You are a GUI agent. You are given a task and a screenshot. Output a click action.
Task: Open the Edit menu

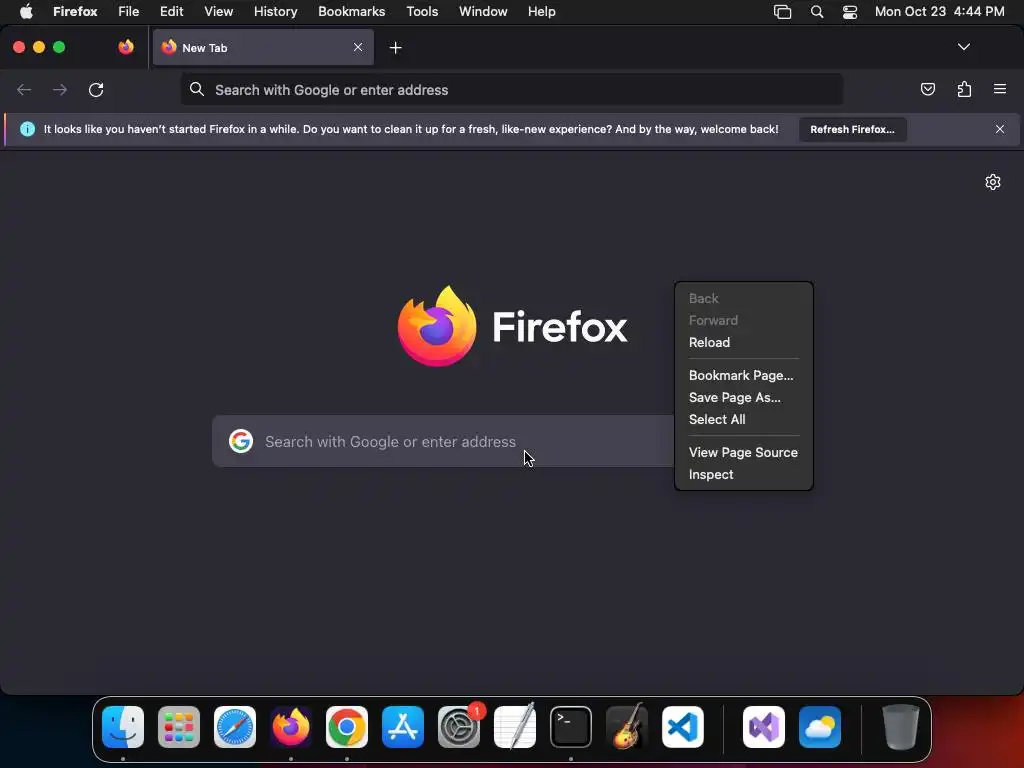coord(172,12)
